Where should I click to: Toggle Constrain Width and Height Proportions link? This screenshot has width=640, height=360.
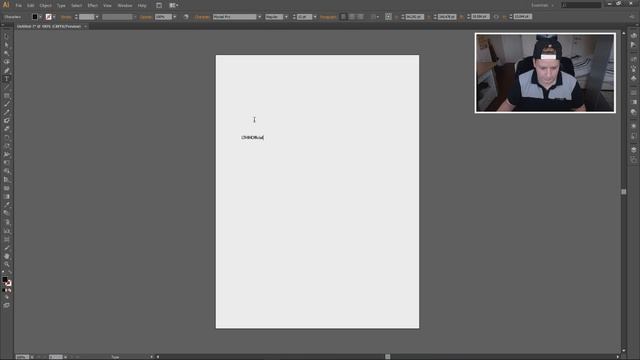[496, 17]
